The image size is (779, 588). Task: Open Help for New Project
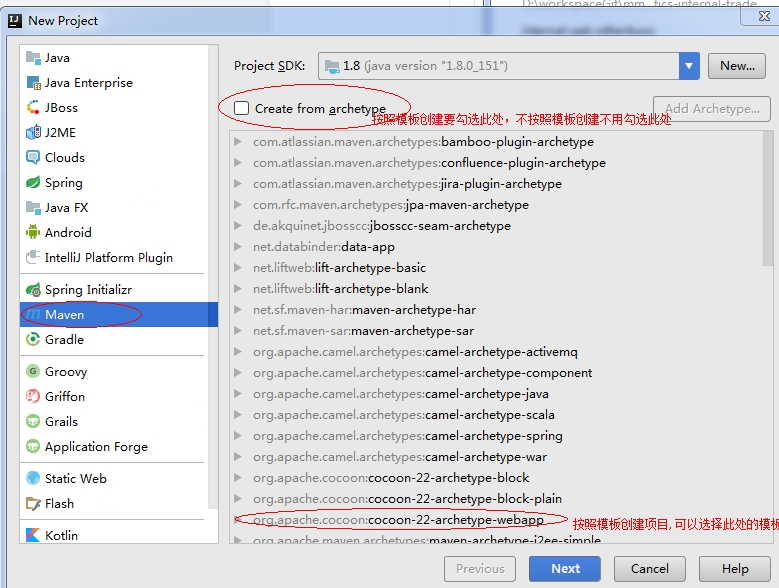click(735, 569)
